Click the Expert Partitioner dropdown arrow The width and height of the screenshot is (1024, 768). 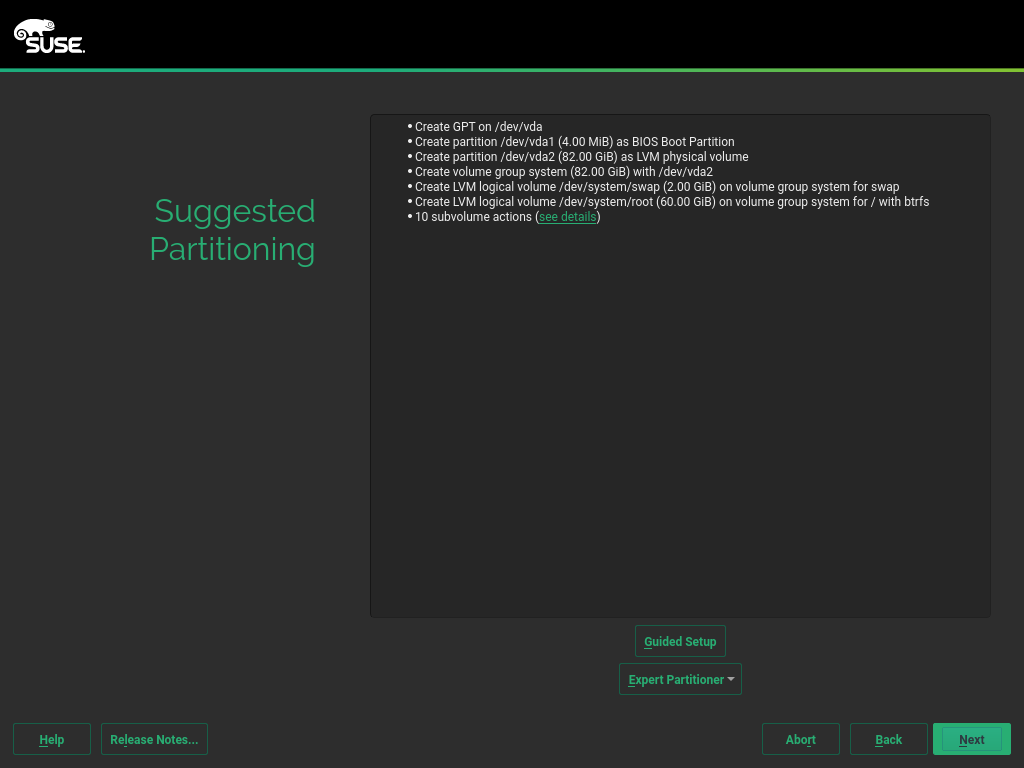731,679
